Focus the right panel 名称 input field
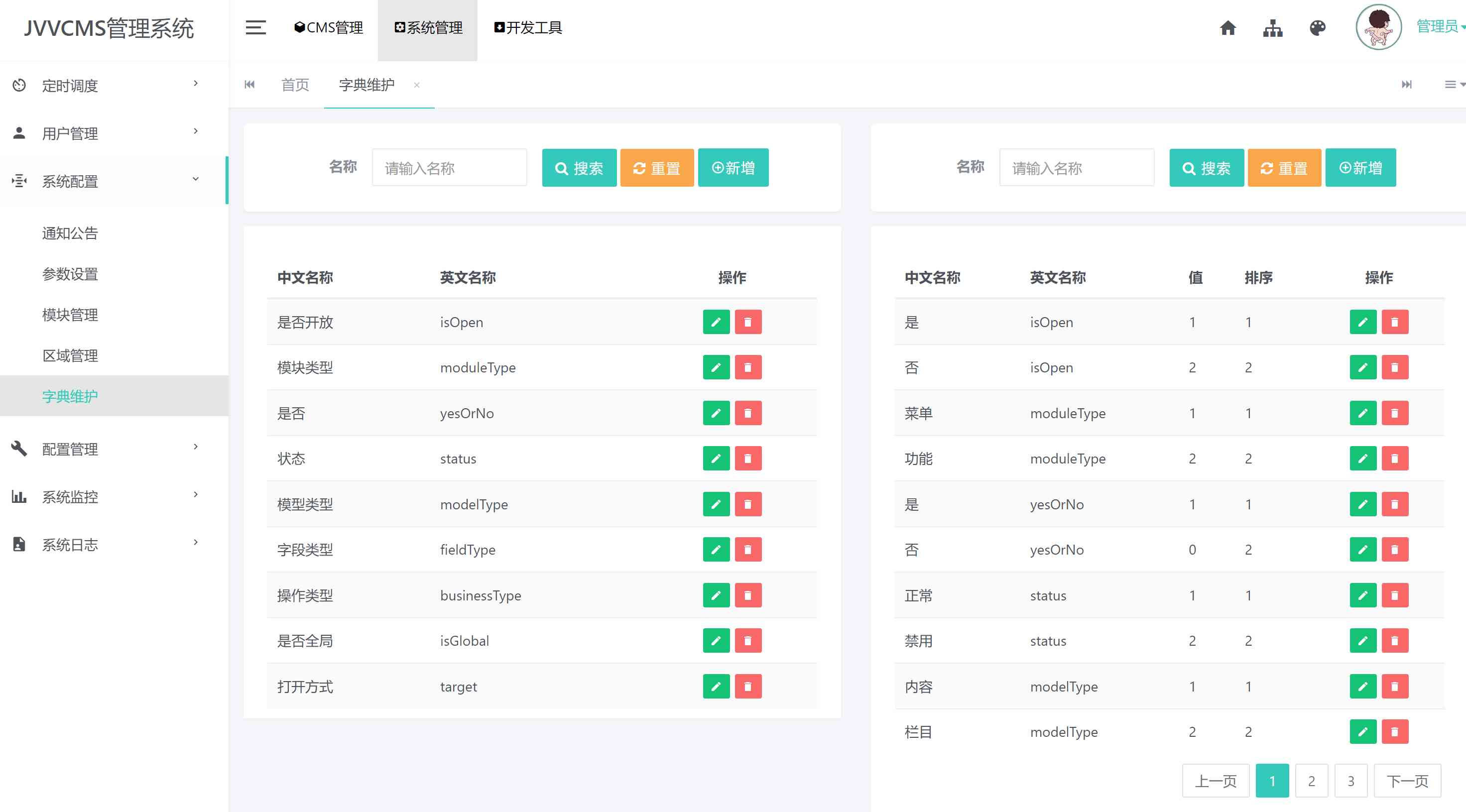Viewport: 1466px width, 812px height. (x=1077, y=168)
